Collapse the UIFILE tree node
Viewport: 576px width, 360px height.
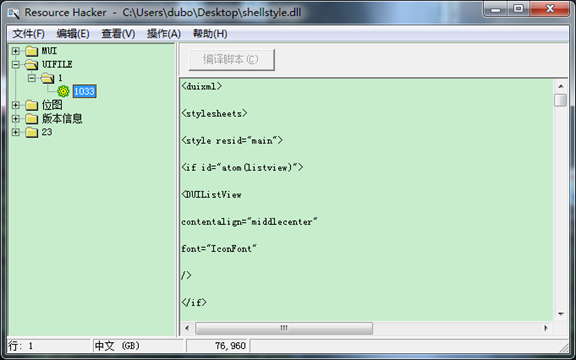[x=15, y=65]
